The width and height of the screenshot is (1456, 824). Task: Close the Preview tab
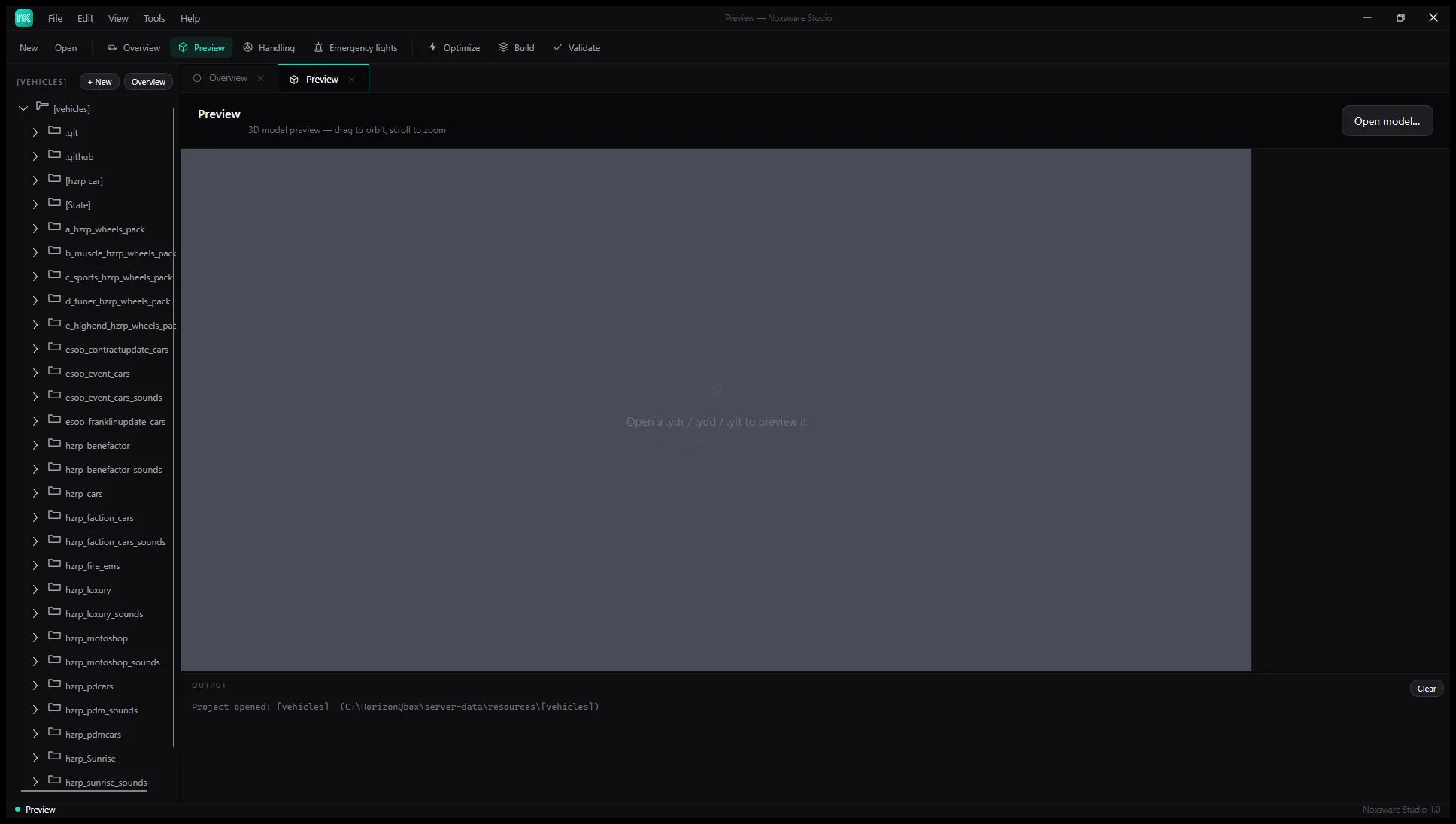(x=351, y=80)
